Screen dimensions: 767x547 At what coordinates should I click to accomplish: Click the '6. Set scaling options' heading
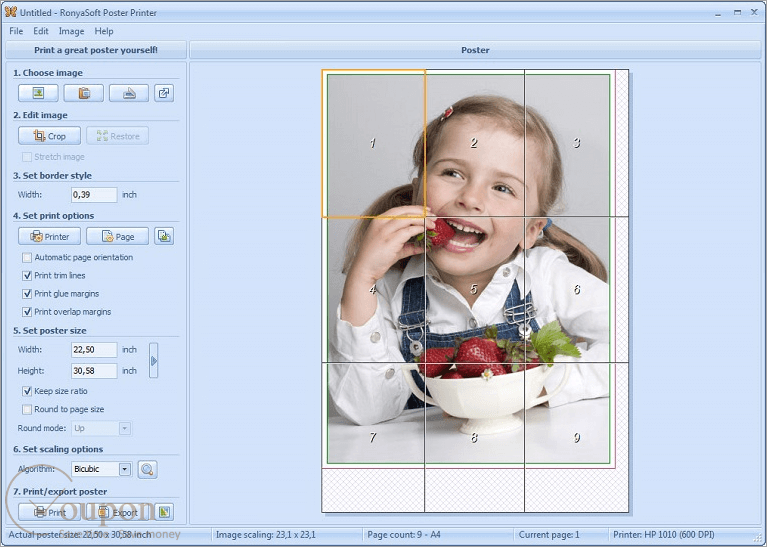(58, 449)
